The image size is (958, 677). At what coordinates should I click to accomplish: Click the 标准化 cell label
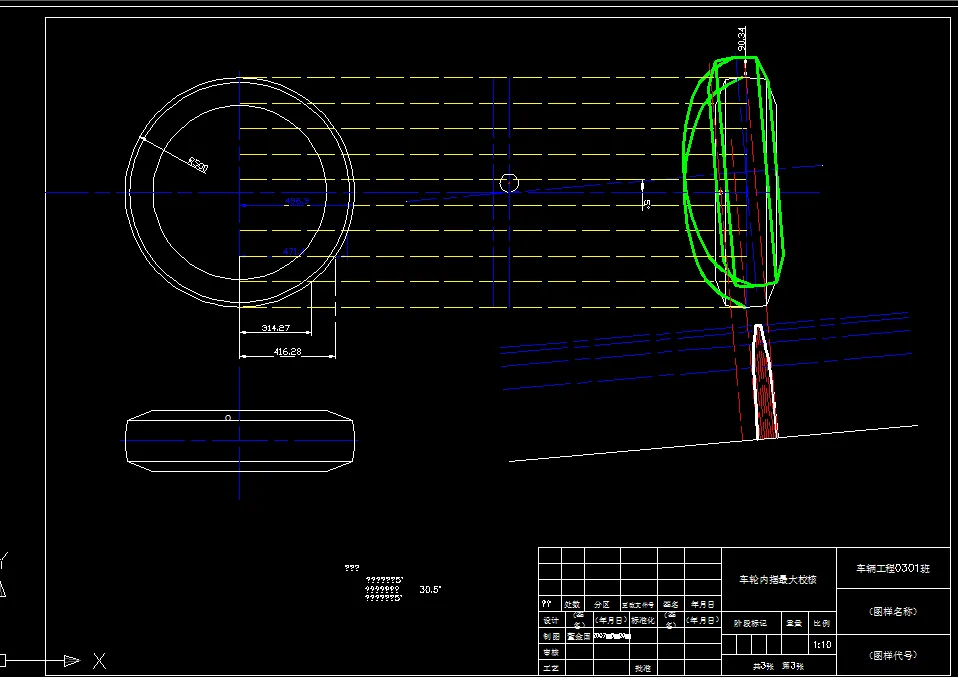coord(643,620)
